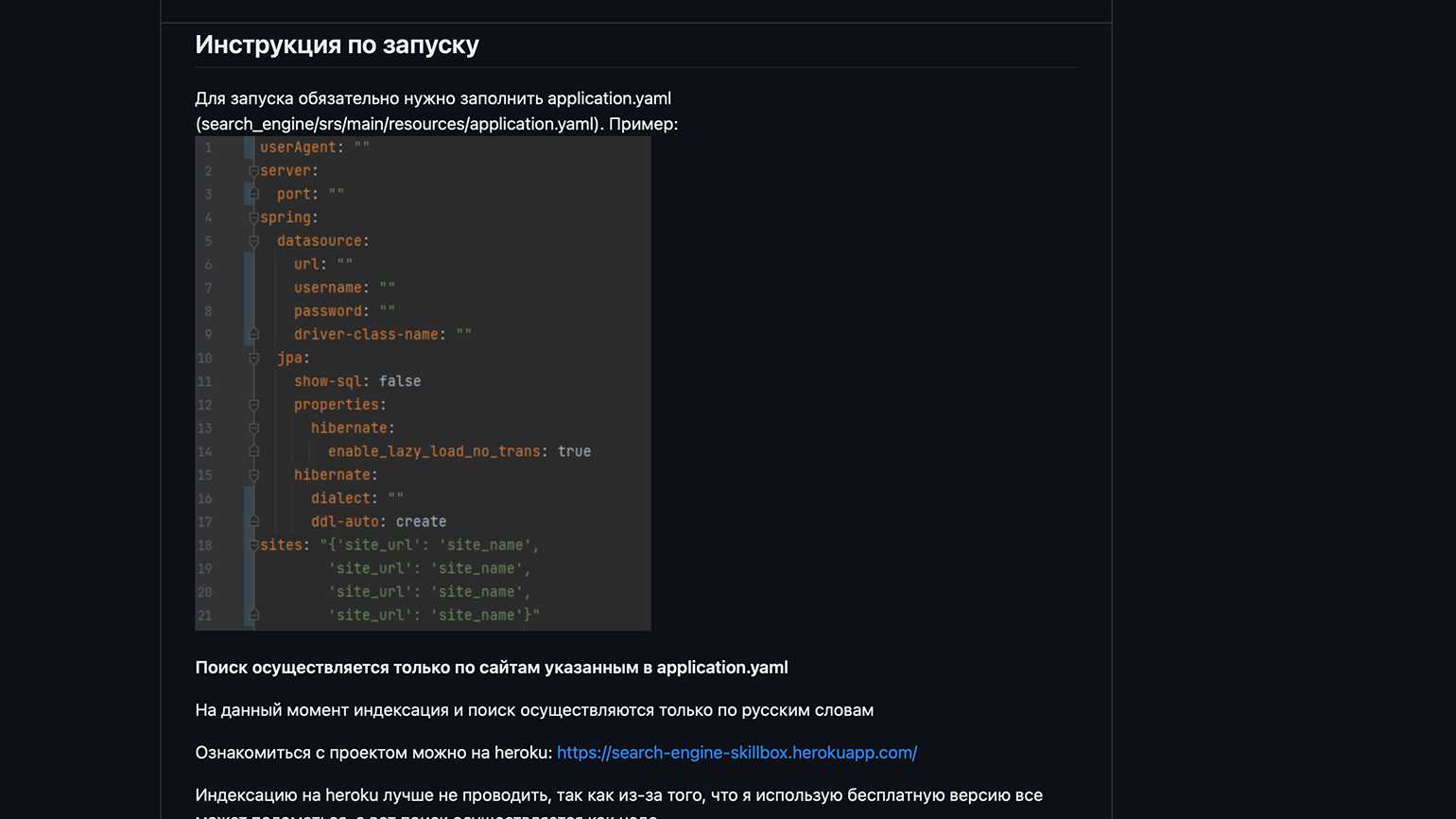This screenshot has height=819, width=1456.
Task: Open the search-engine-skillbox.herokuapp.com link
Action: click(x=737, y=753)
